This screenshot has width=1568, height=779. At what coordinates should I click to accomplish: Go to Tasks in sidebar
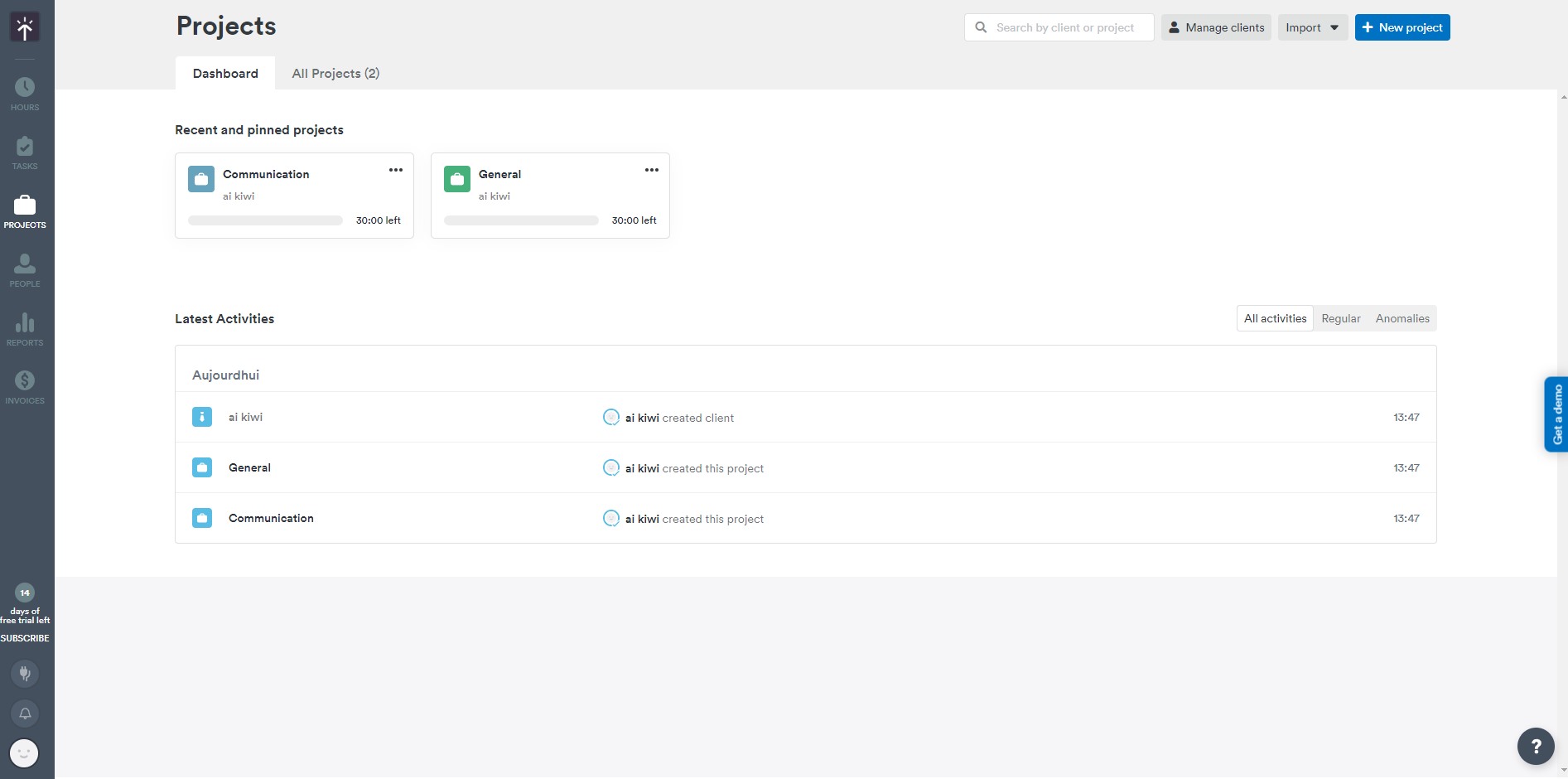coord(25,152)
